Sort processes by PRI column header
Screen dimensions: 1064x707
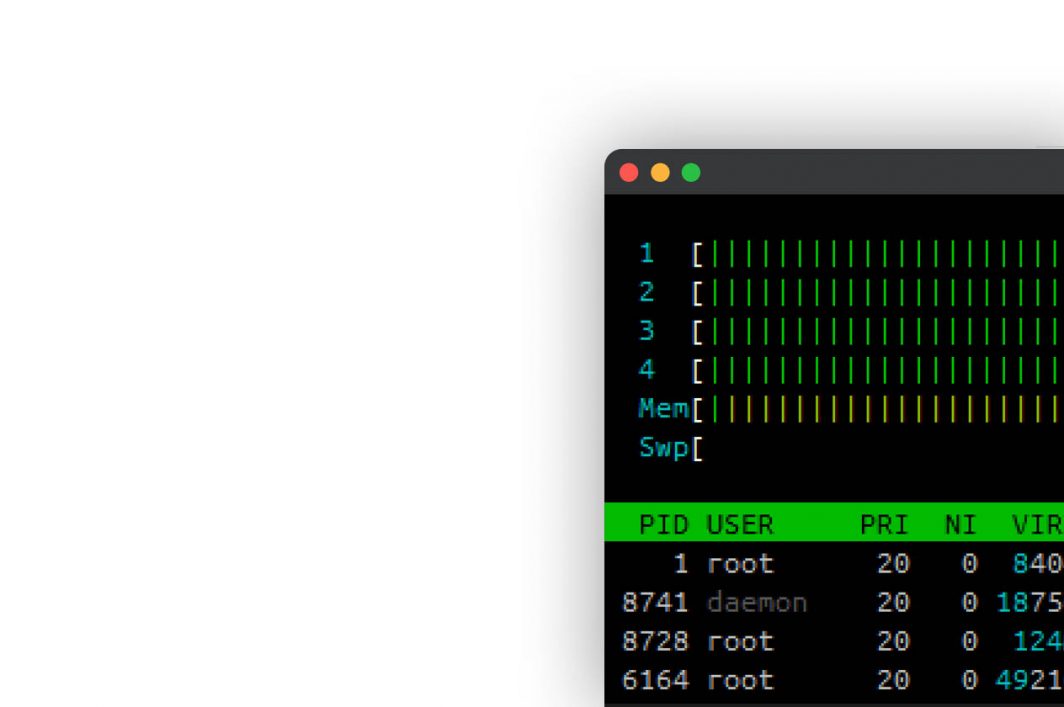(x=884, y=525)
